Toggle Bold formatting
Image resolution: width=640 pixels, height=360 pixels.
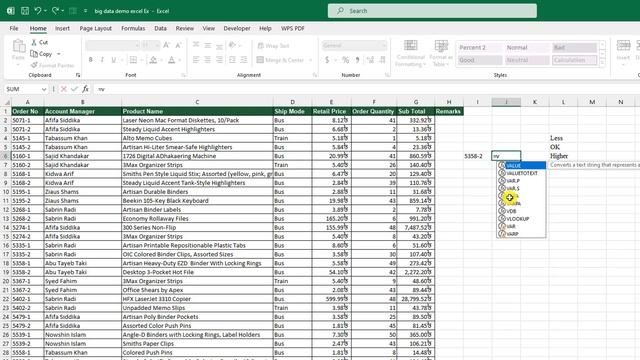pos(90,60)
